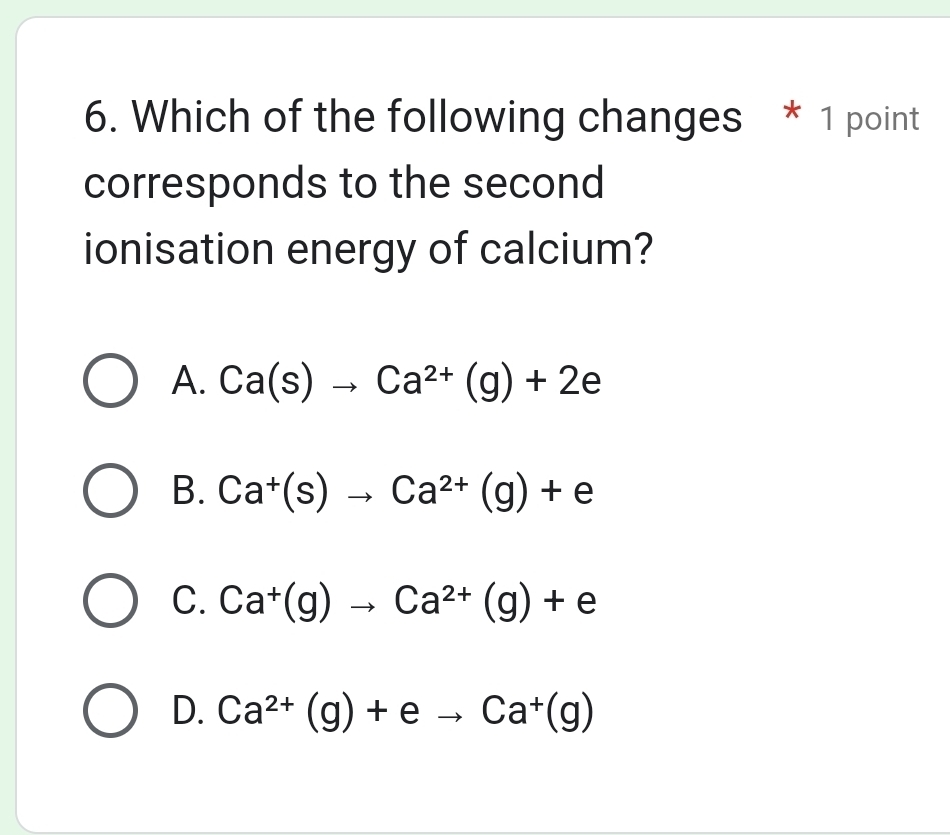The image size is (950, 835).
Task: Click option A answer text
Action: tap(388, 381)
